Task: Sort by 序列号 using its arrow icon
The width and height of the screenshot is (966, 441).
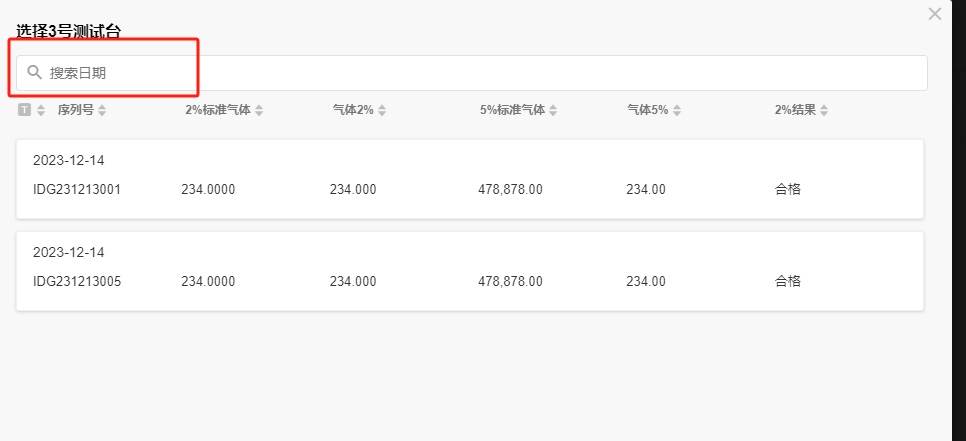Action: coord(102,110)
